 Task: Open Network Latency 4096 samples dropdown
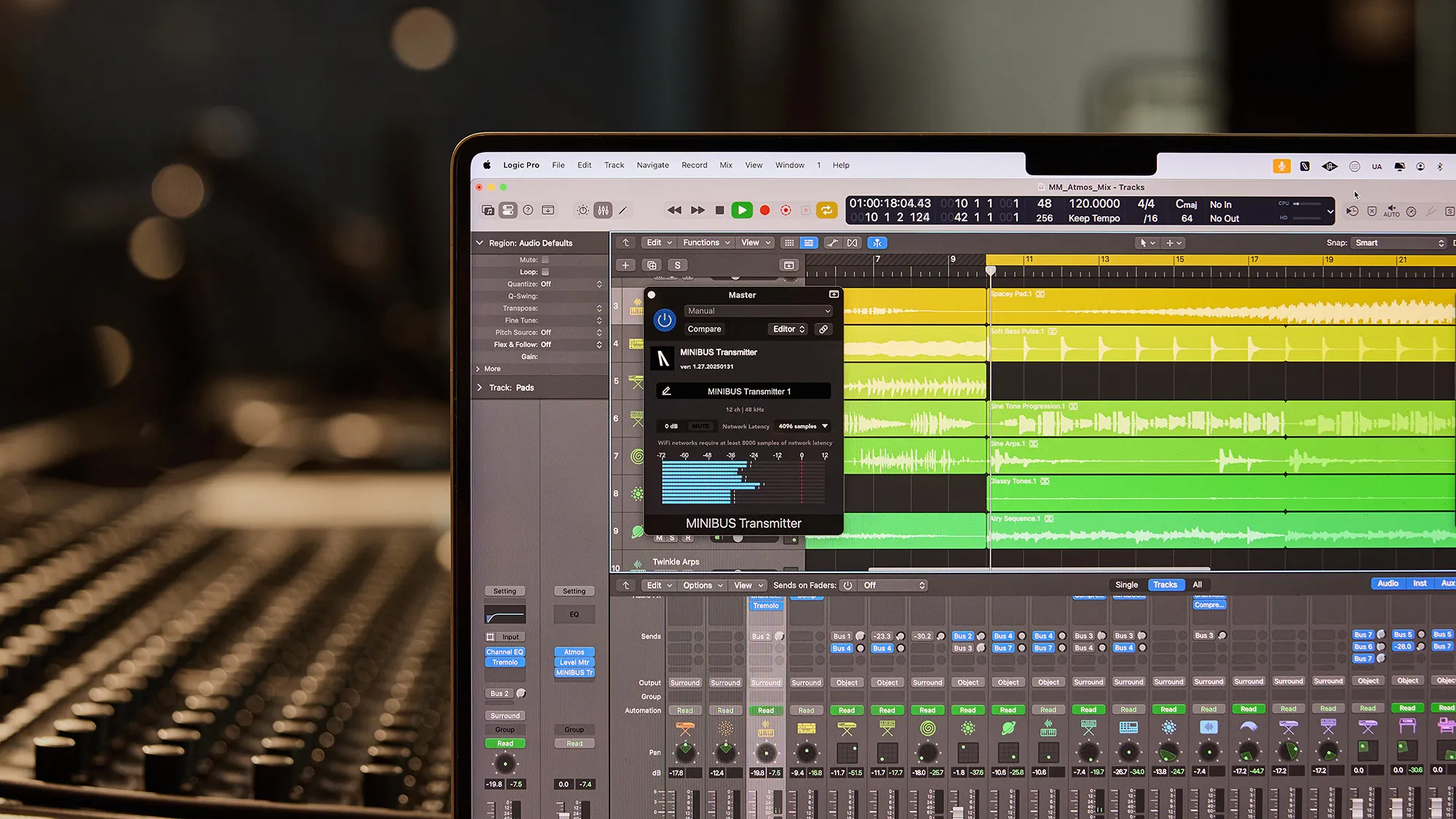point(803,427)
